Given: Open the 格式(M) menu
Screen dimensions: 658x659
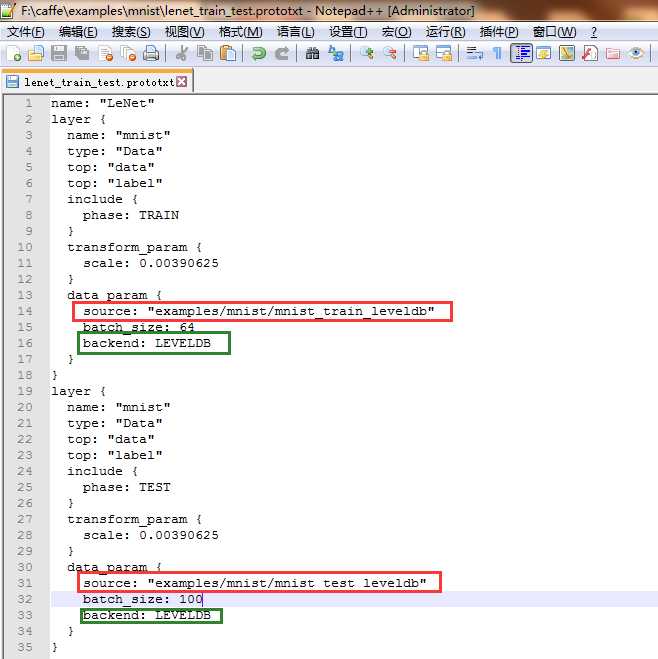Looking at the screenshot, I should pos(240,32).
